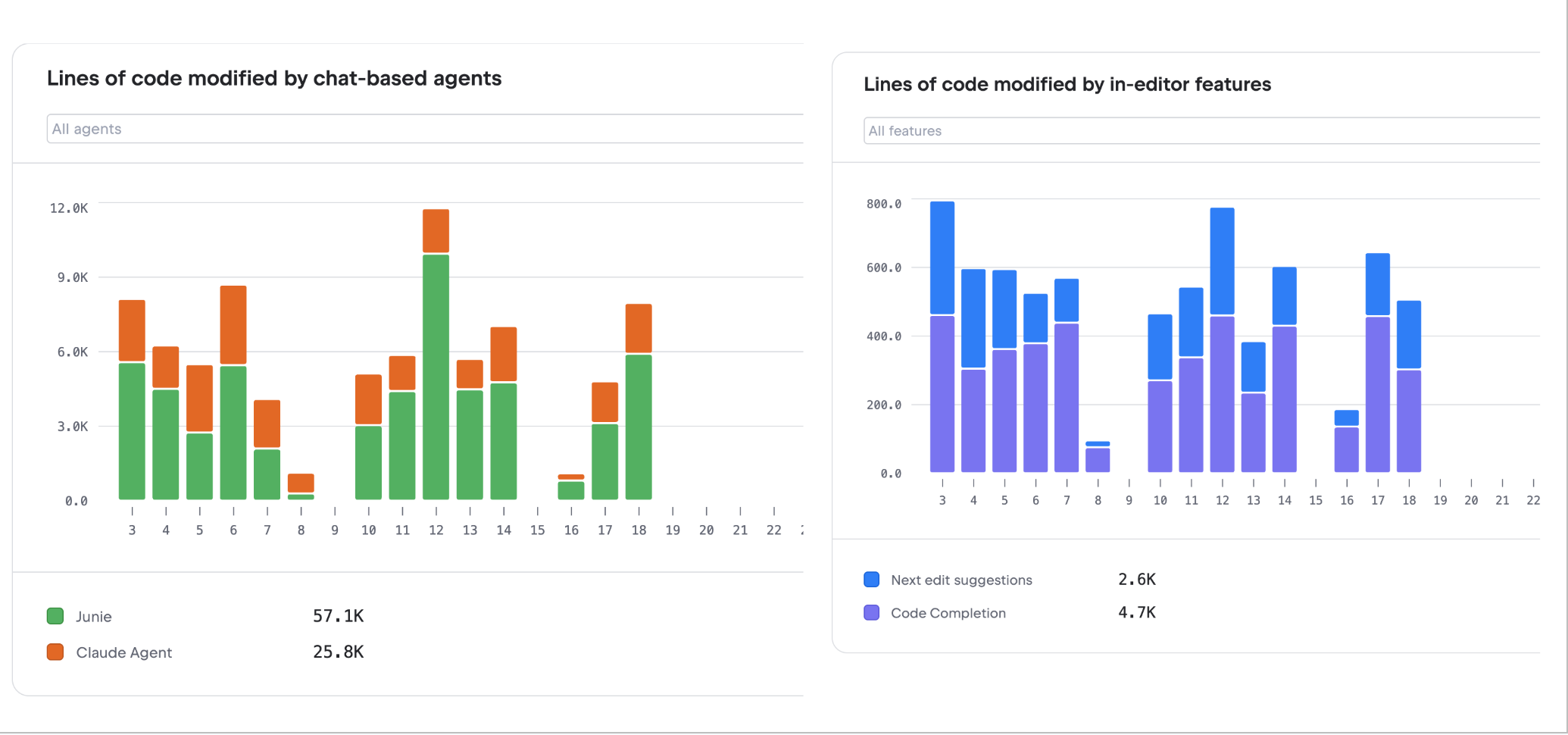Viewport: 1568px width, 735px height.
Task: Click the green Junie legend swatch
Action: pyautogui.click(x=55, y=616)
